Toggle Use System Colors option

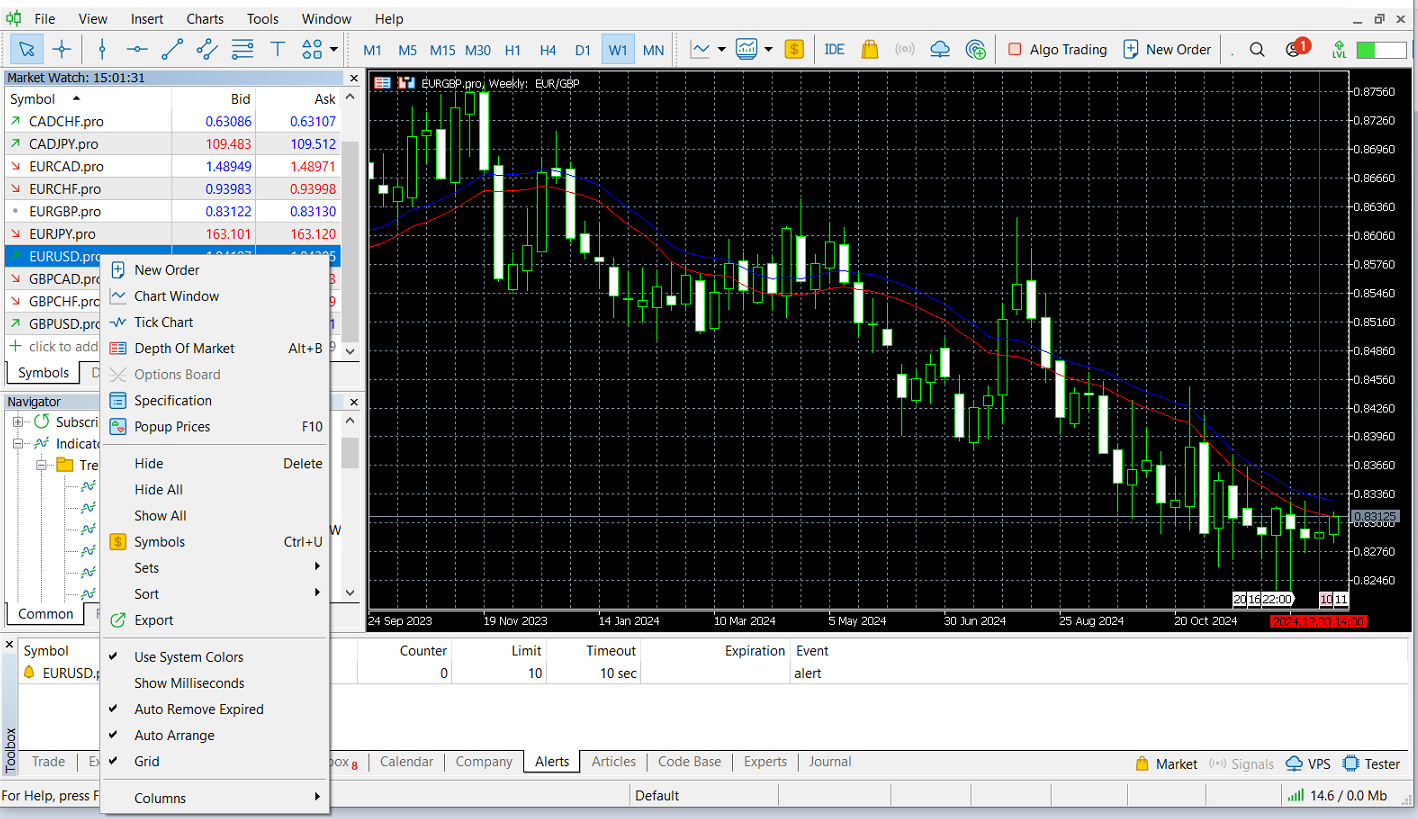tap(189, 657)
